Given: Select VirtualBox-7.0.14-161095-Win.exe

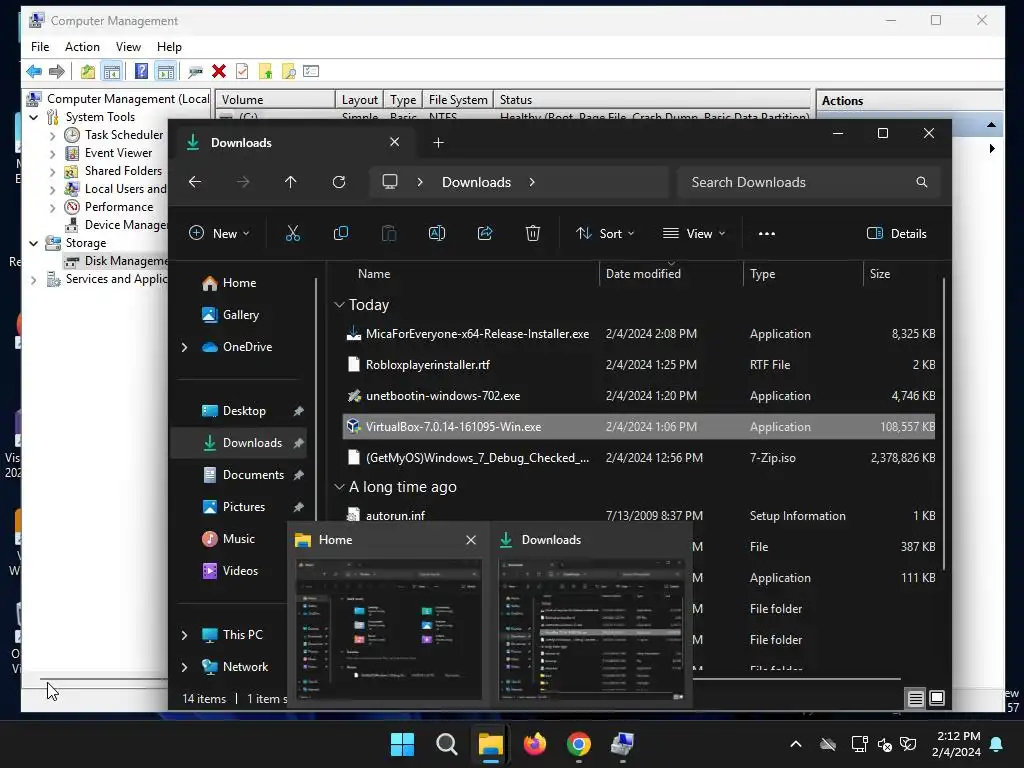Looking at the screenshot, I should click(x=639, y=426).
